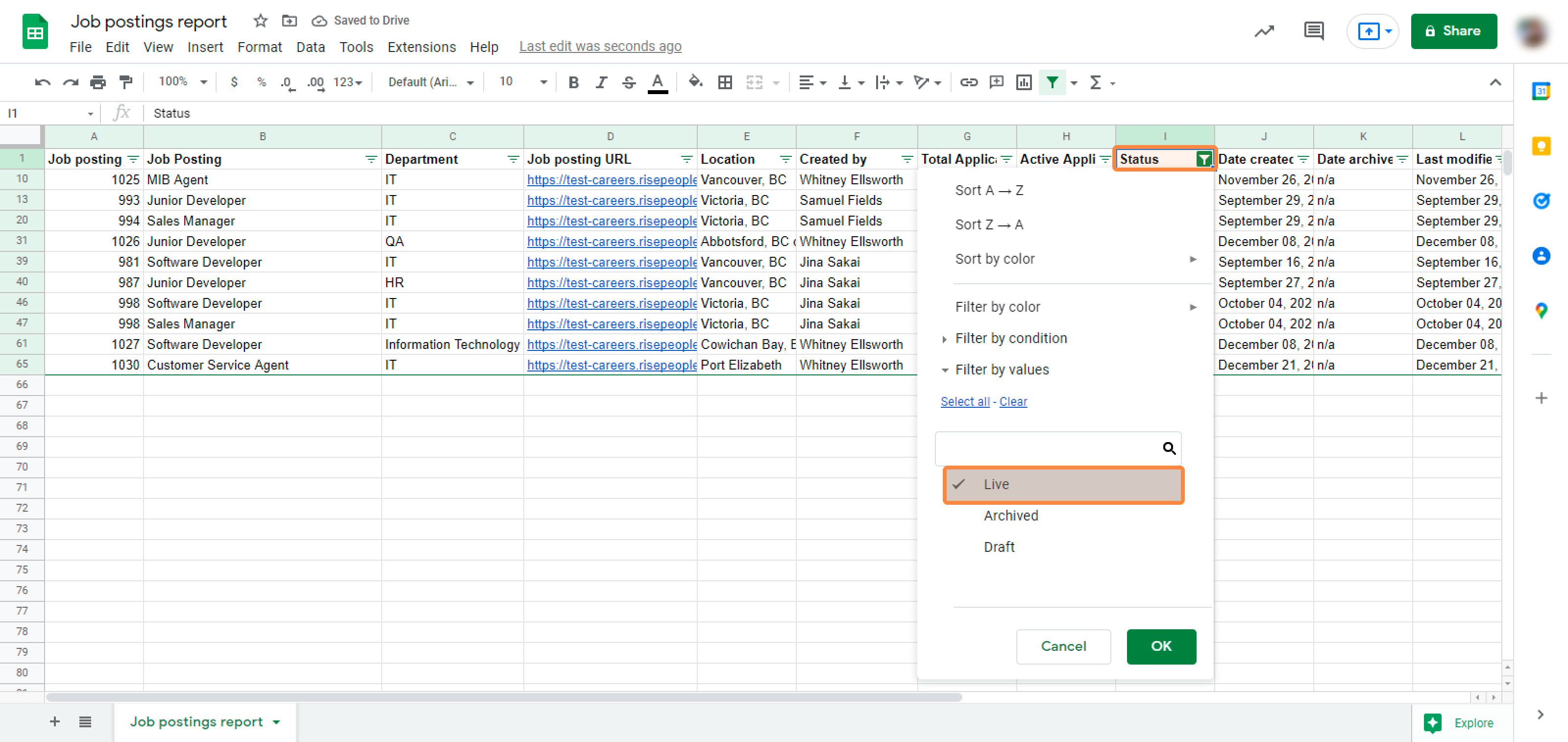Open the more formats 123 dropdown
The height and width of the screenshot is (742, 1568).
click(x=347, y=82)
